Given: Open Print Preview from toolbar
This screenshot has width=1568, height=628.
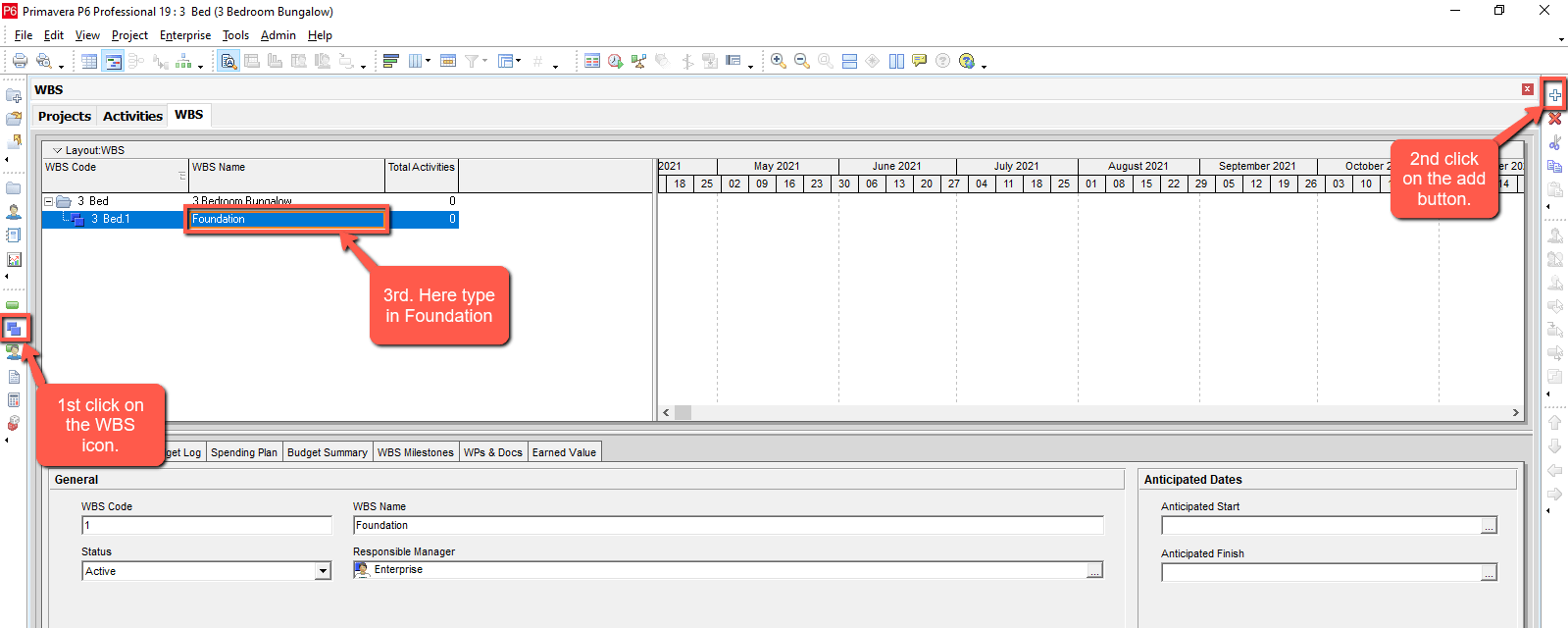Looking at the screenshot, I should (43, 61).
